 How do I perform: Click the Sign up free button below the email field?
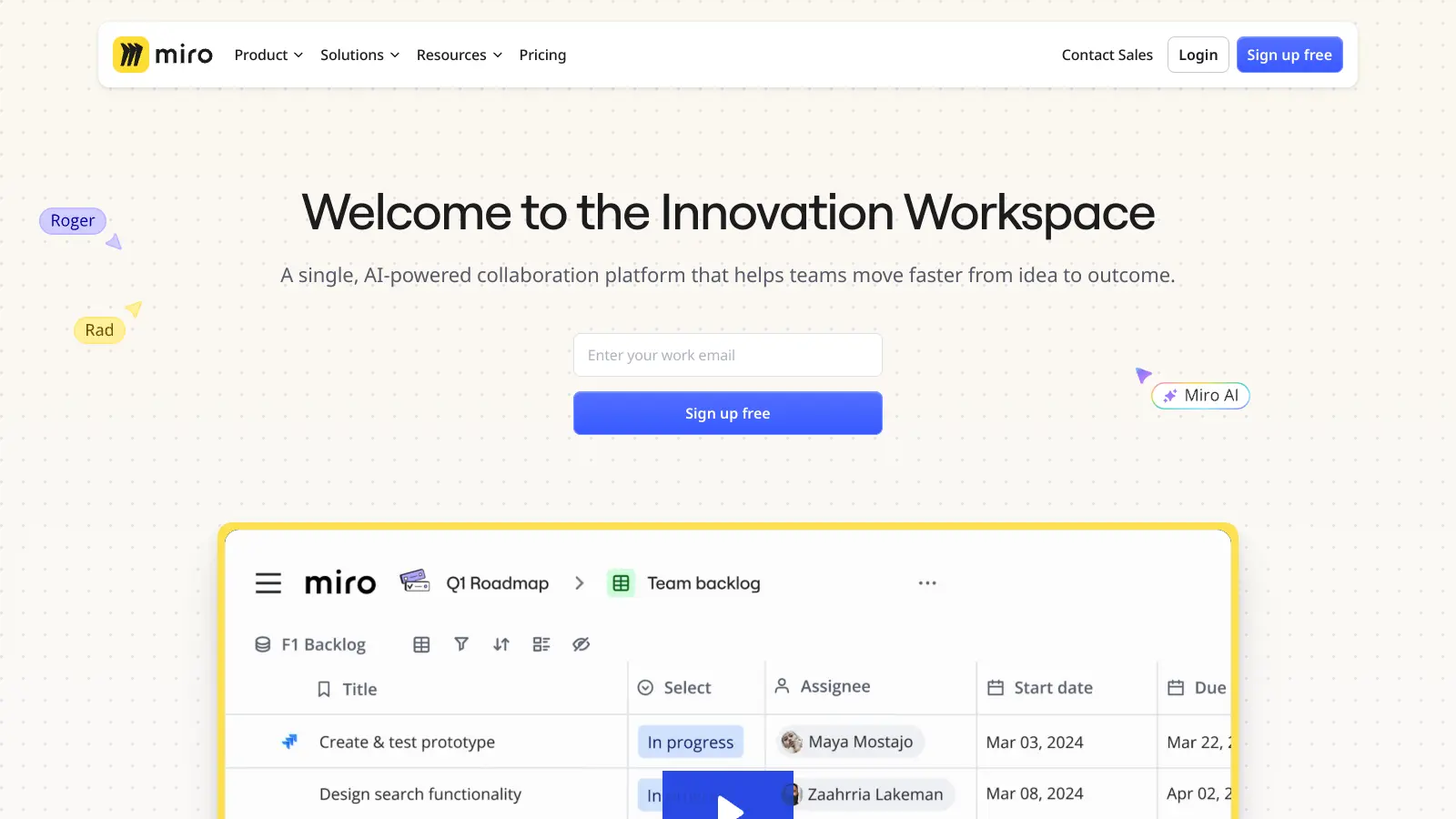(727, 413)
